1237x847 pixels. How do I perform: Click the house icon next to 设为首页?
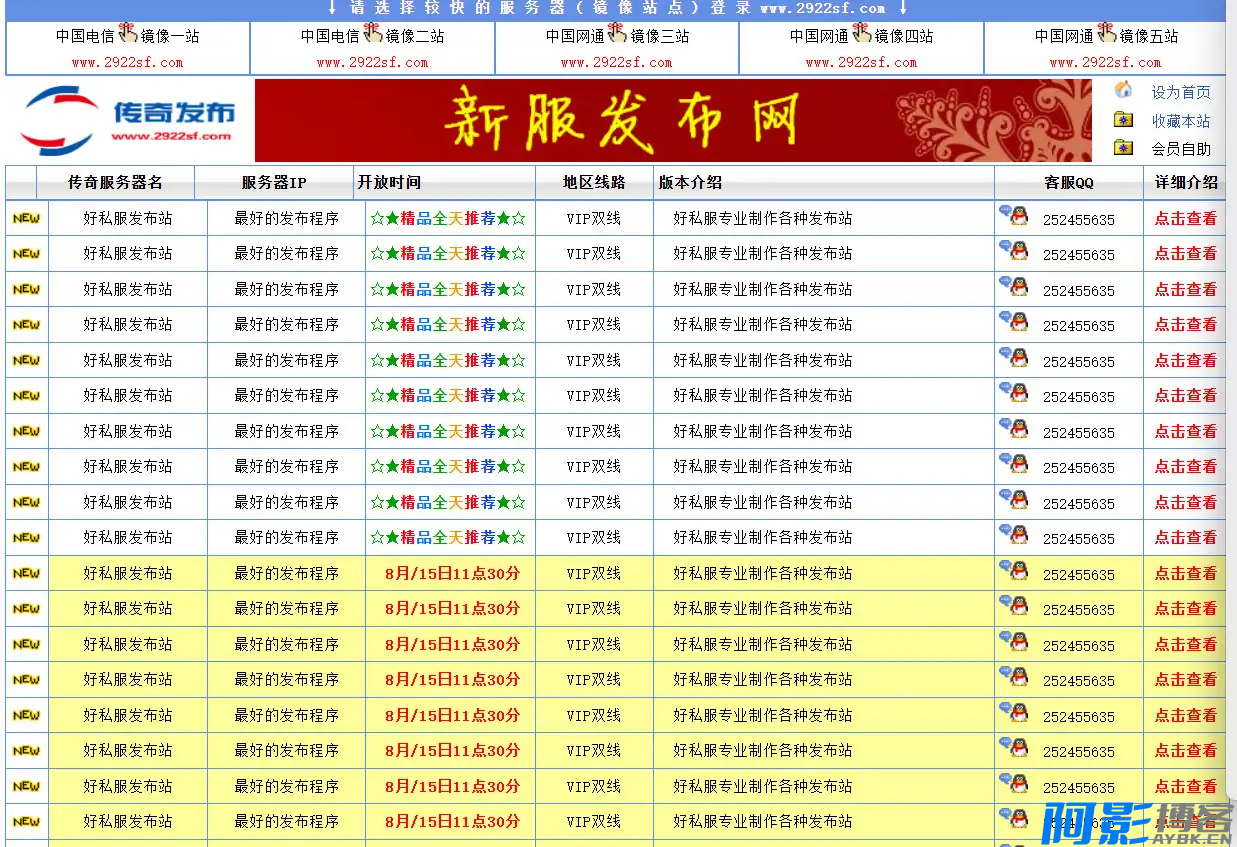pyautogui.click(x=1124, y=90)
